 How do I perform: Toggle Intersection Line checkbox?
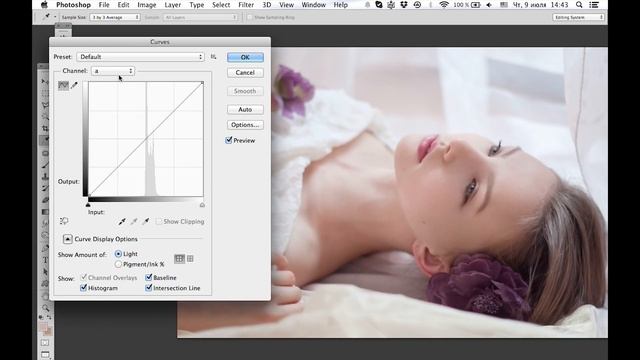click(x=149, y=288)
